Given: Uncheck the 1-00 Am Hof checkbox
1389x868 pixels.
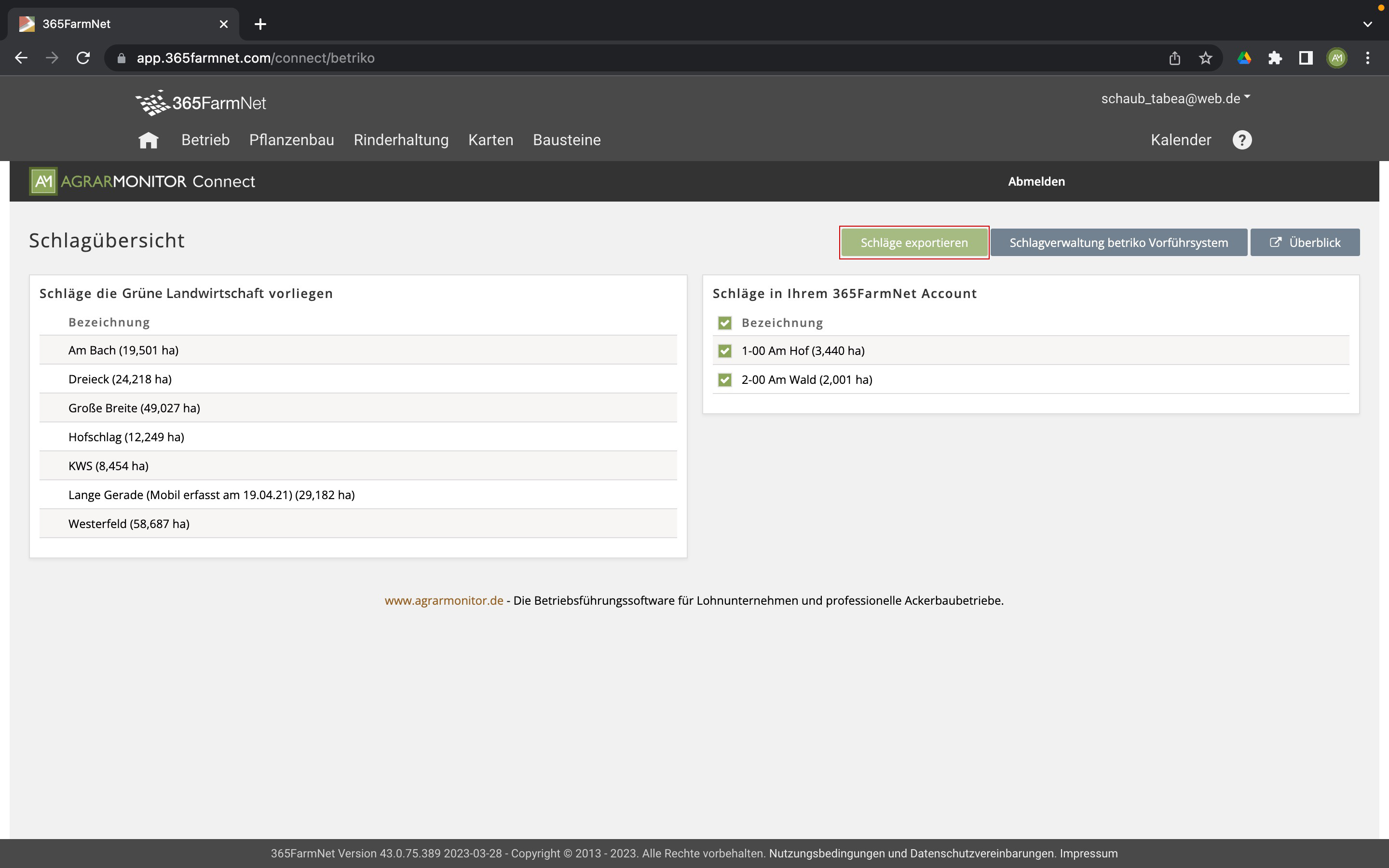Looking at the screenshot, I should pyautogui.click(x=725, y=351).
